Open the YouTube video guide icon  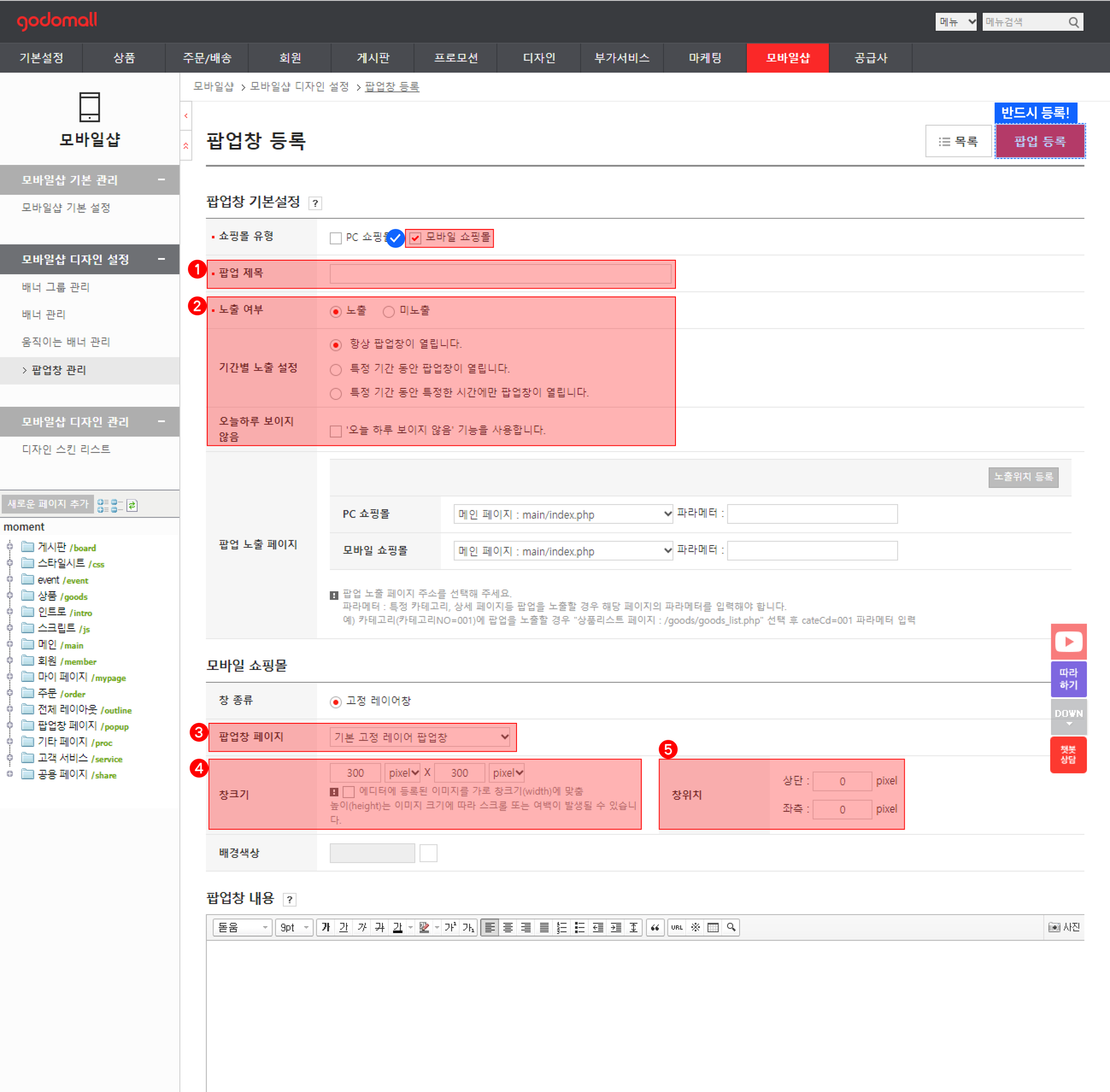click(1068, 641)
